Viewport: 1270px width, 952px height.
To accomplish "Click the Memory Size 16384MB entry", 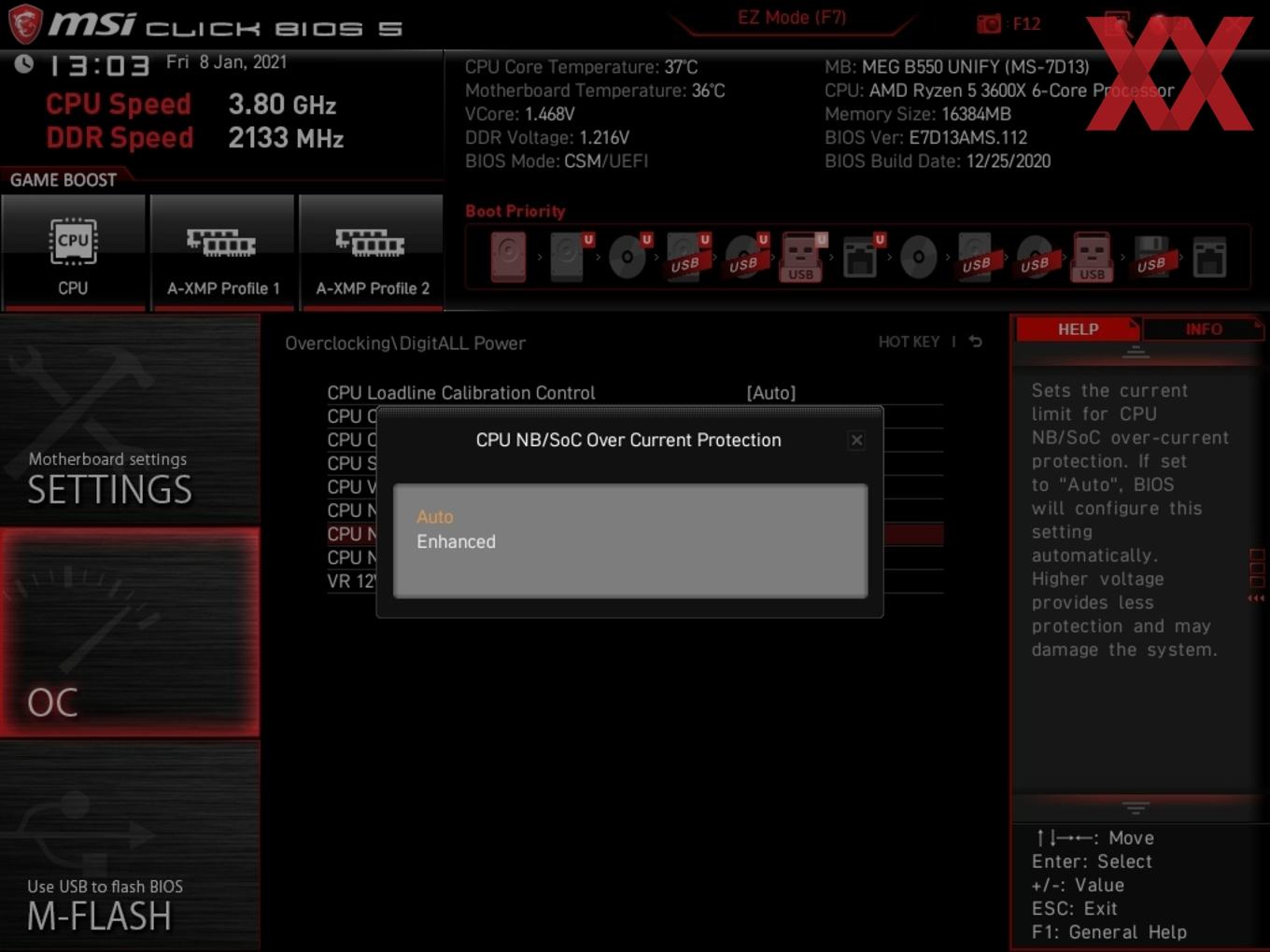I will 918,114.
